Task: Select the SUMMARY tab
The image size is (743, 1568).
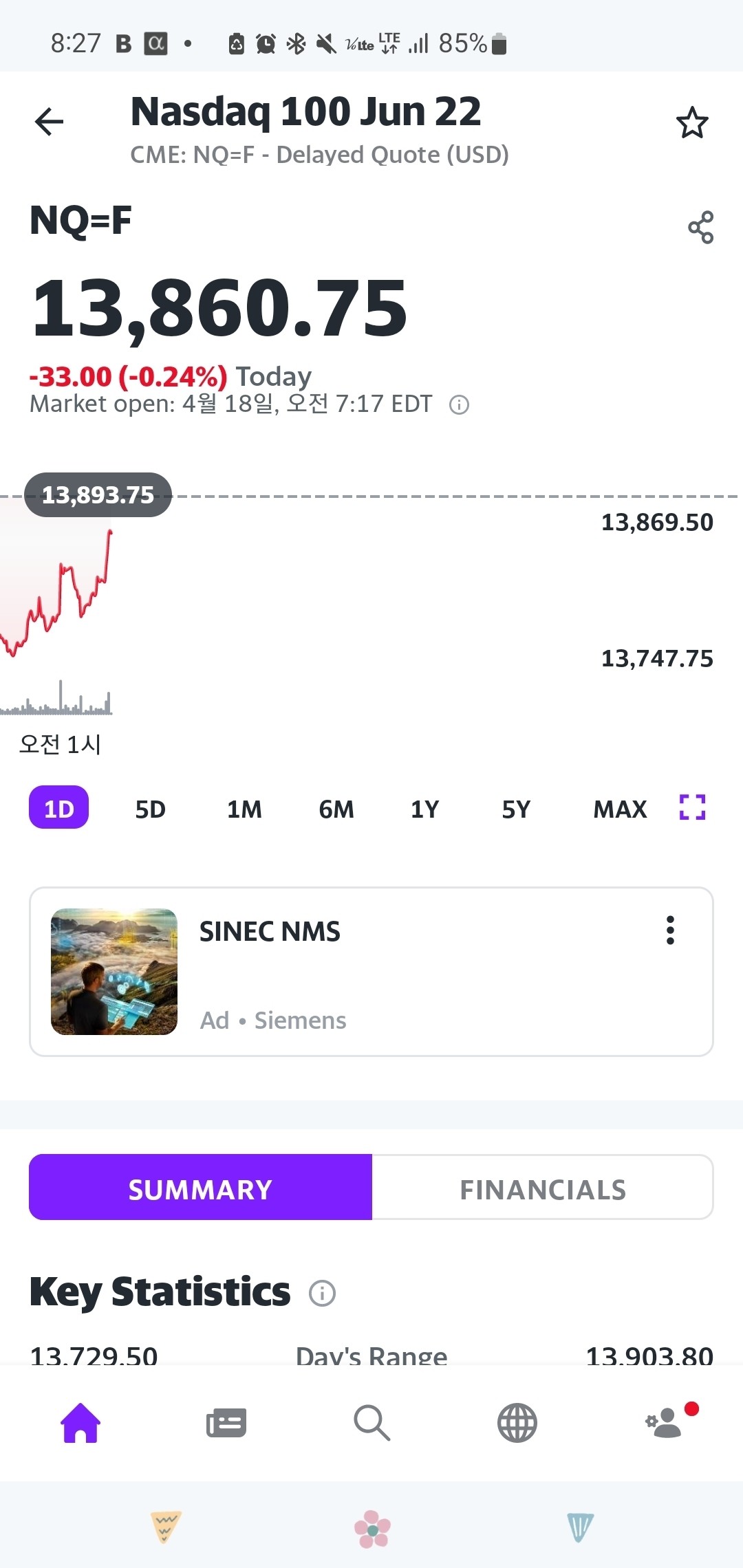Action: pyautogui.click(x=200, y=1188)
